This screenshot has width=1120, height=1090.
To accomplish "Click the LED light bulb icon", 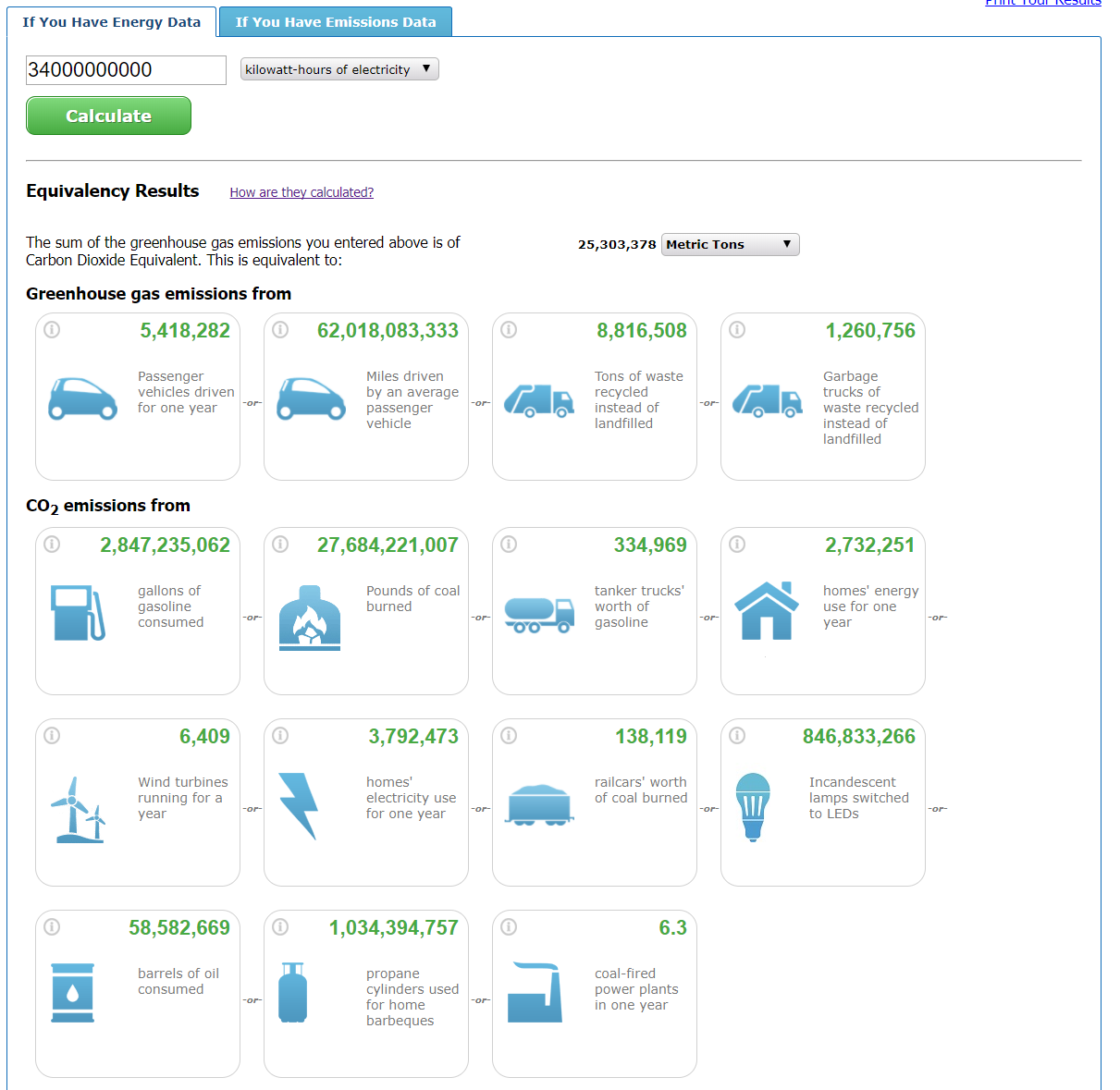I will [x=753, y=806].
